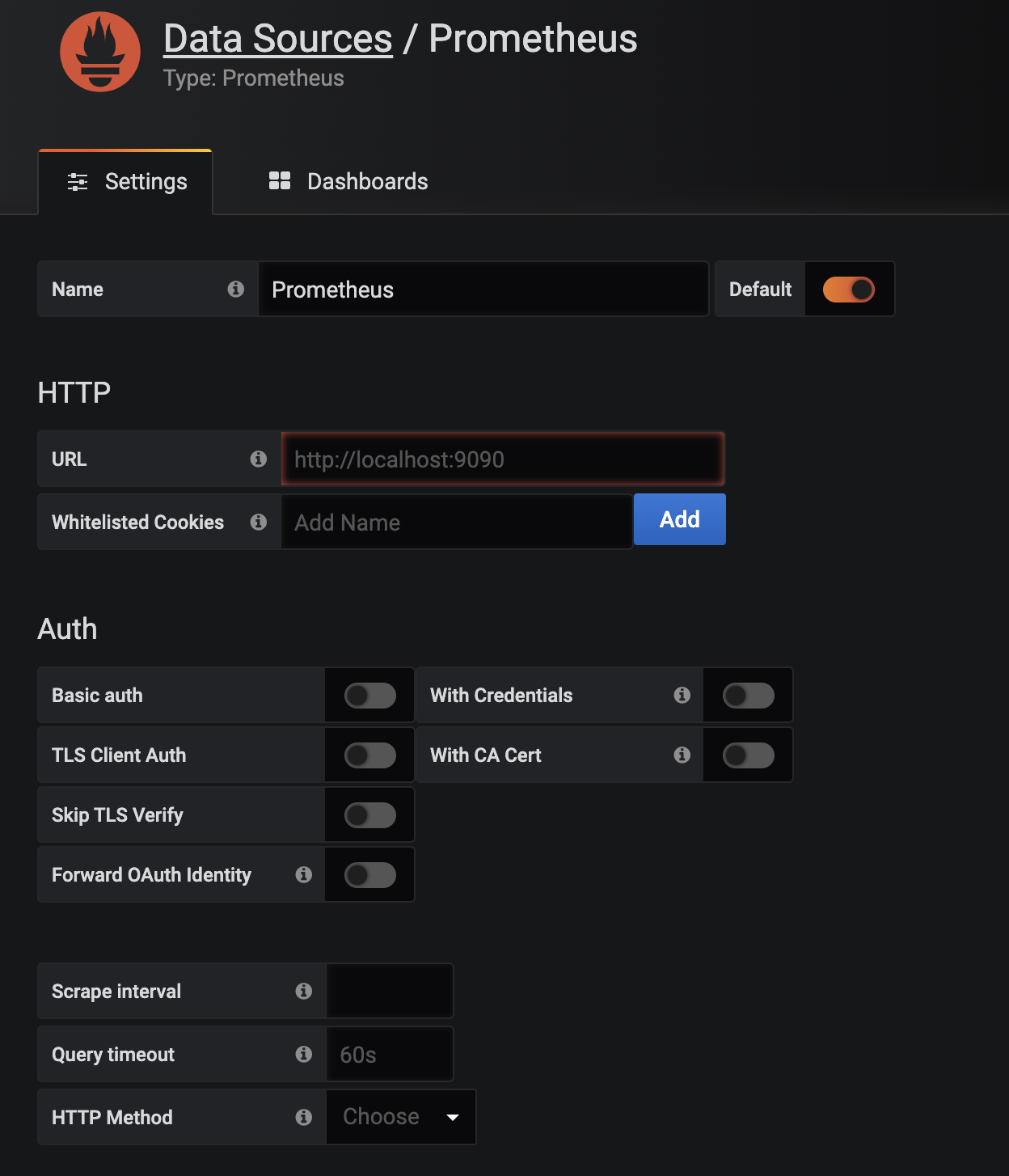
Task: Disable the Default data source toggle
Action: pos(848,290)
